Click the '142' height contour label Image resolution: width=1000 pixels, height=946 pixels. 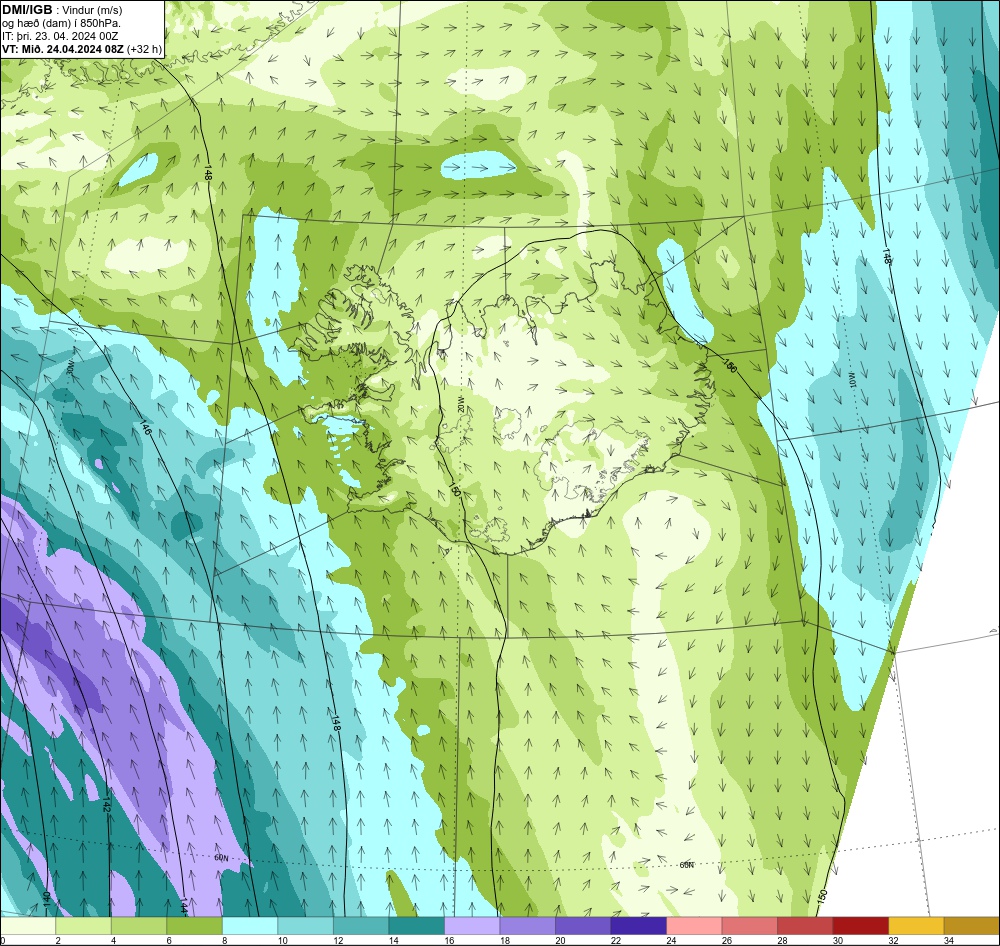pos(107,804)
